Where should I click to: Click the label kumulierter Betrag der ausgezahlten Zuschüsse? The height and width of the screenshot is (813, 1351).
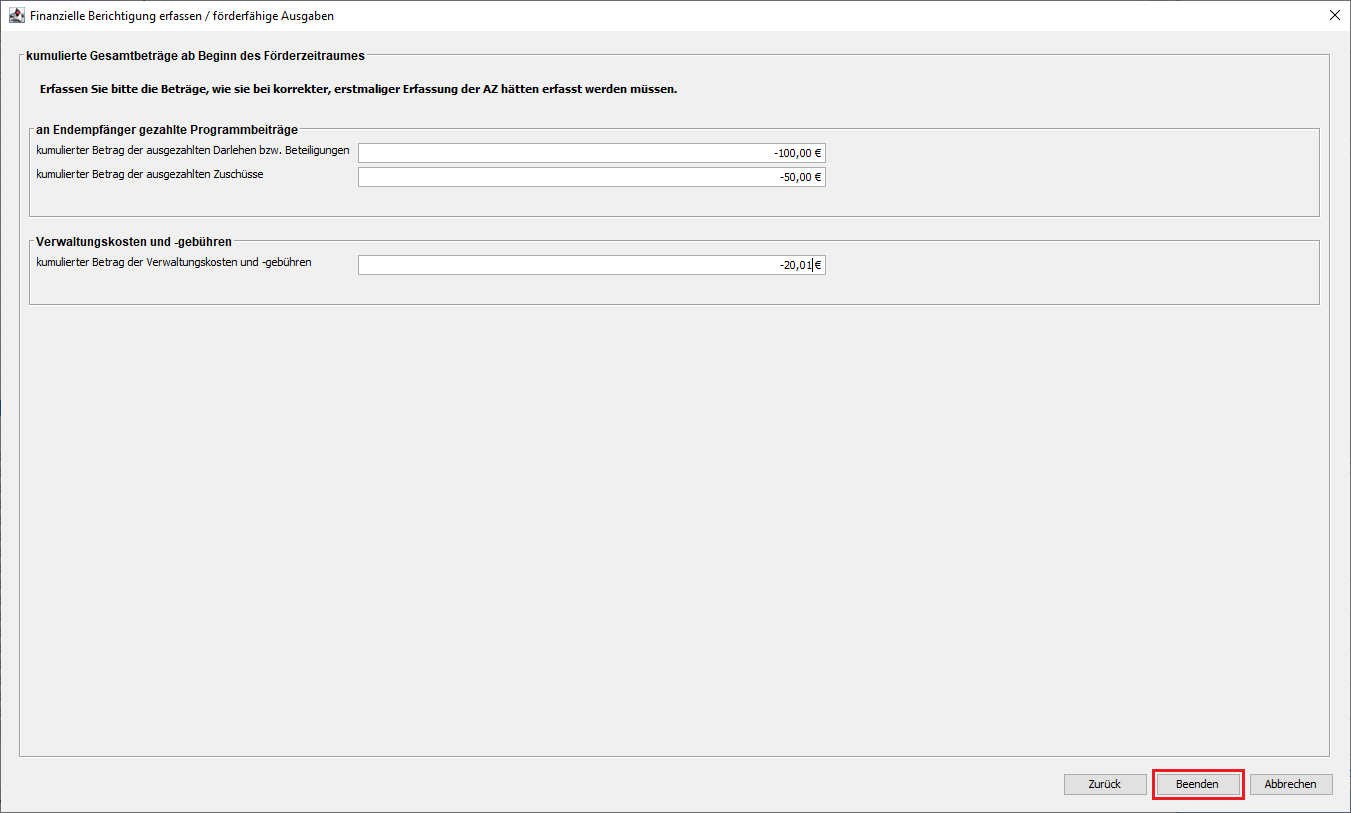(x=150, y=174)
